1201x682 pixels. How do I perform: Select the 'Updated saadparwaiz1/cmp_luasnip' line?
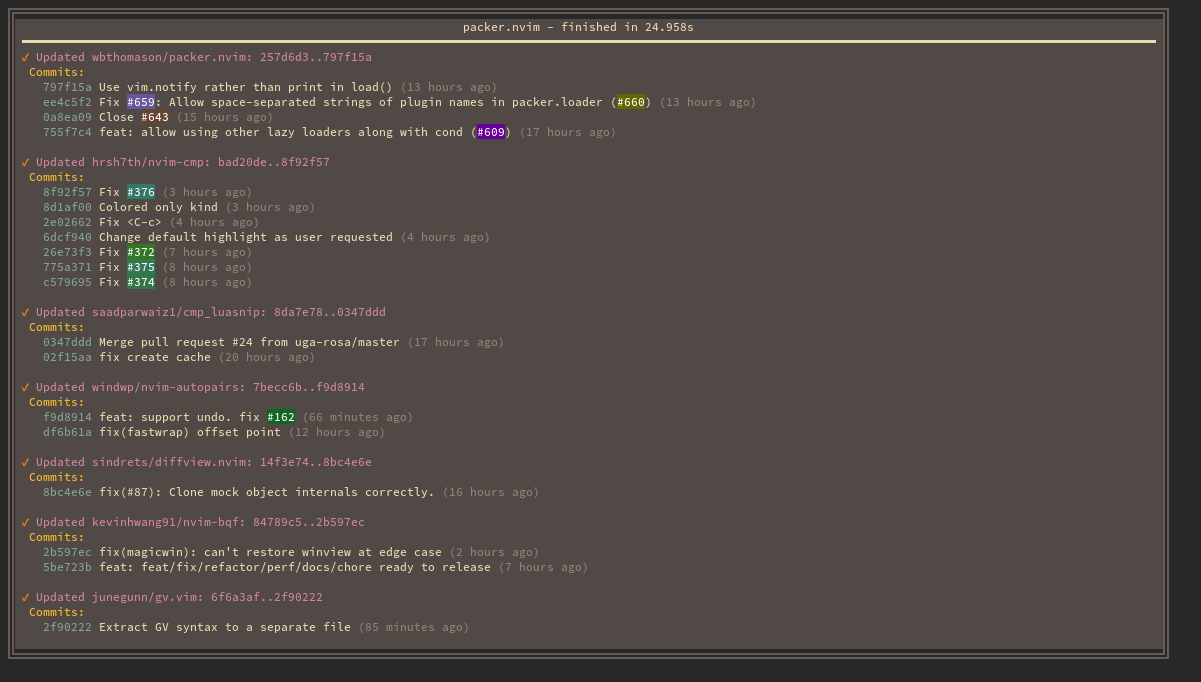(x=211, y=312)
